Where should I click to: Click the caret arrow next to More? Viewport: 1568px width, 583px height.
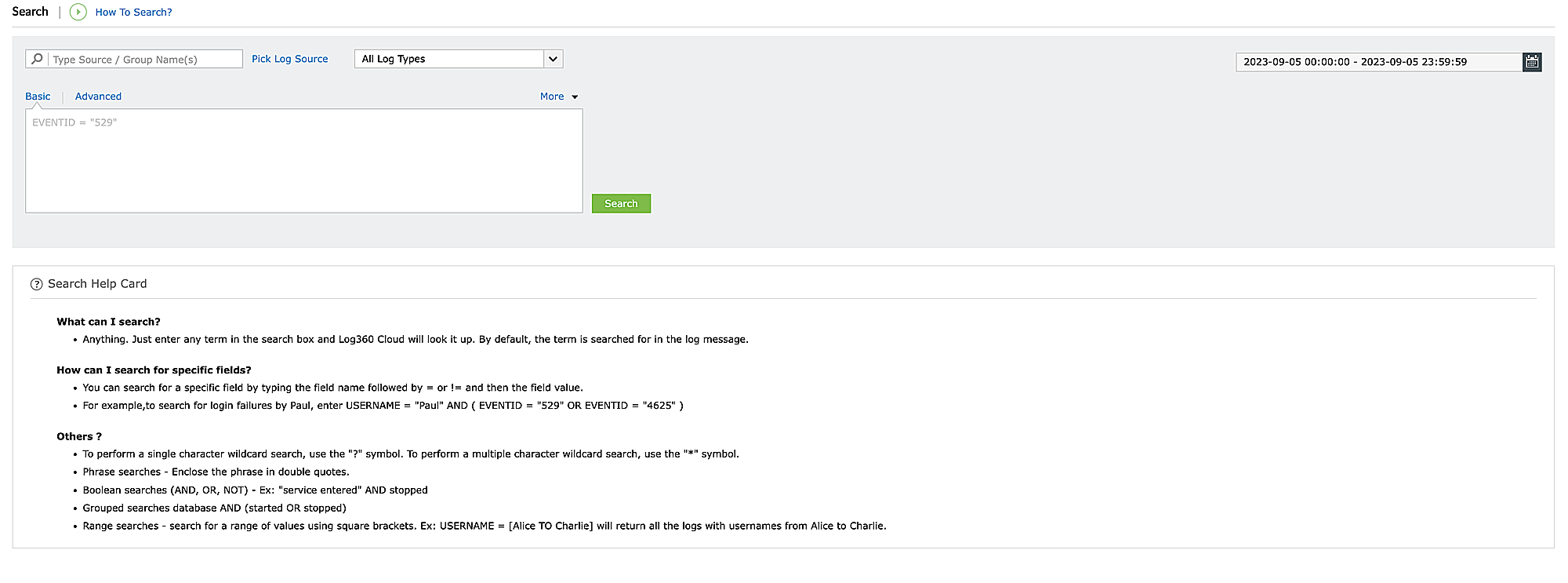click(x=575, y=97)
